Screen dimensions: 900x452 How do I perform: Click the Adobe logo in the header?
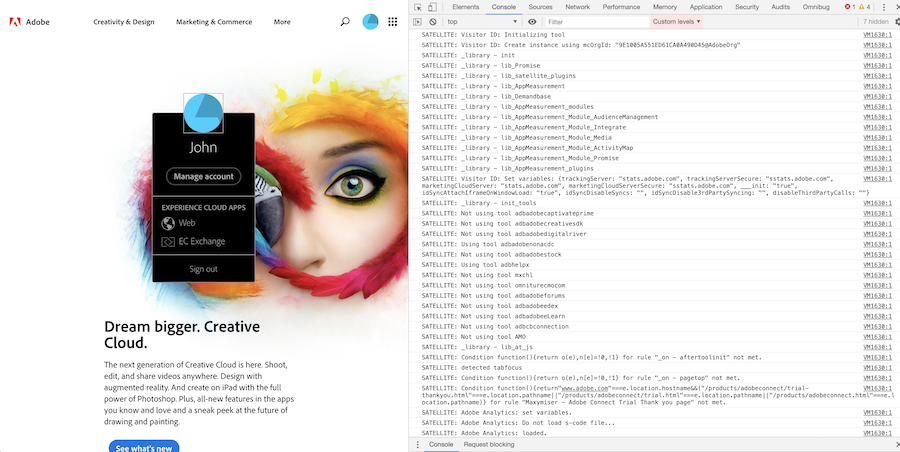[29, 22]
